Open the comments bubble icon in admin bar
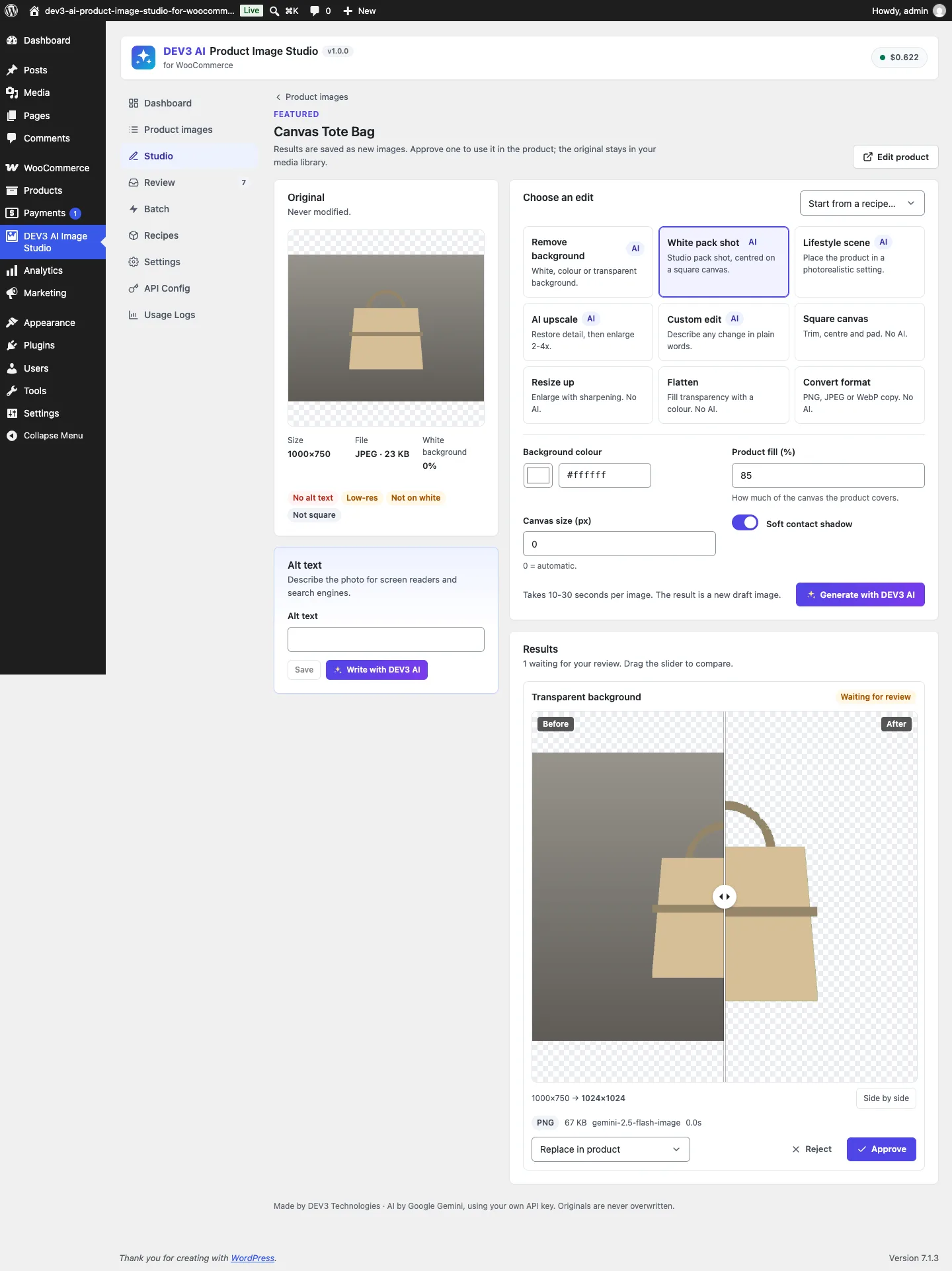The height and width of the screenshot is (1271, 952). pos(315,11)
